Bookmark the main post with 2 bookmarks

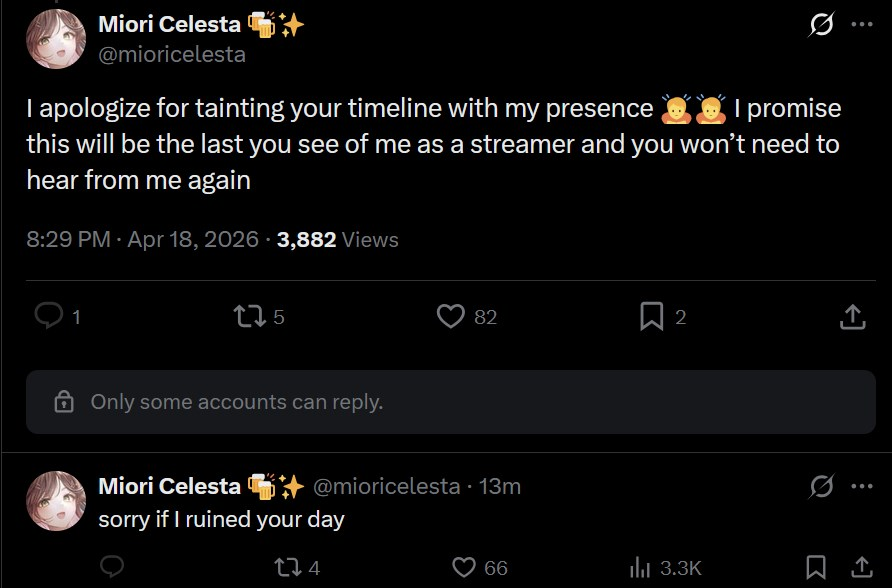click(x=651, y=317)
